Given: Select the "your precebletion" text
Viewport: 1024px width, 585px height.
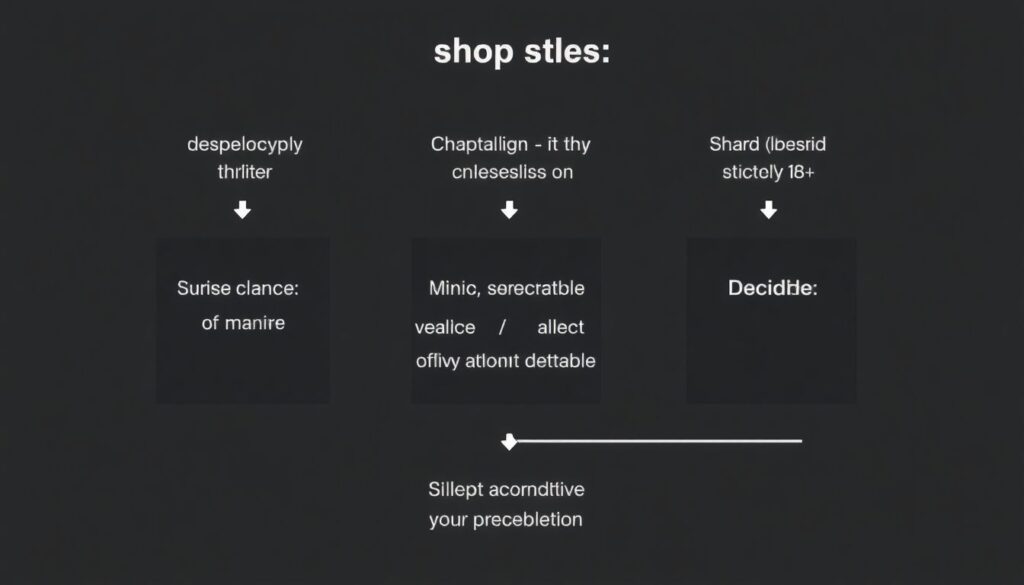Looking at the screenshot, I should (505, 520).
